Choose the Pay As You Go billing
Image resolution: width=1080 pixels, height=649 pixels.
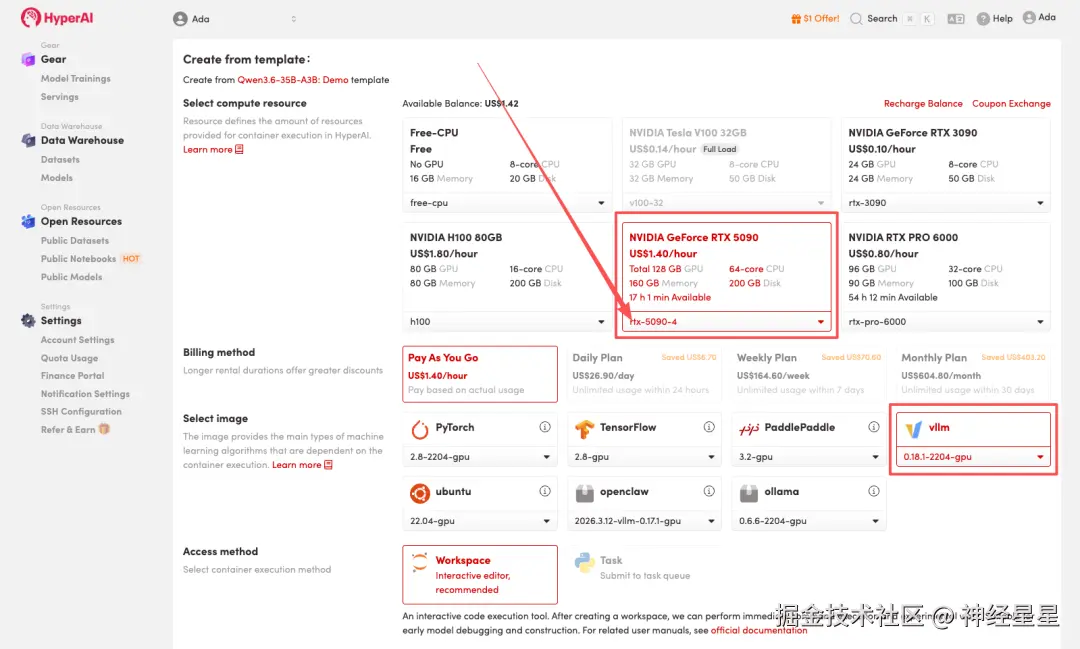click(x=480, y=374)
